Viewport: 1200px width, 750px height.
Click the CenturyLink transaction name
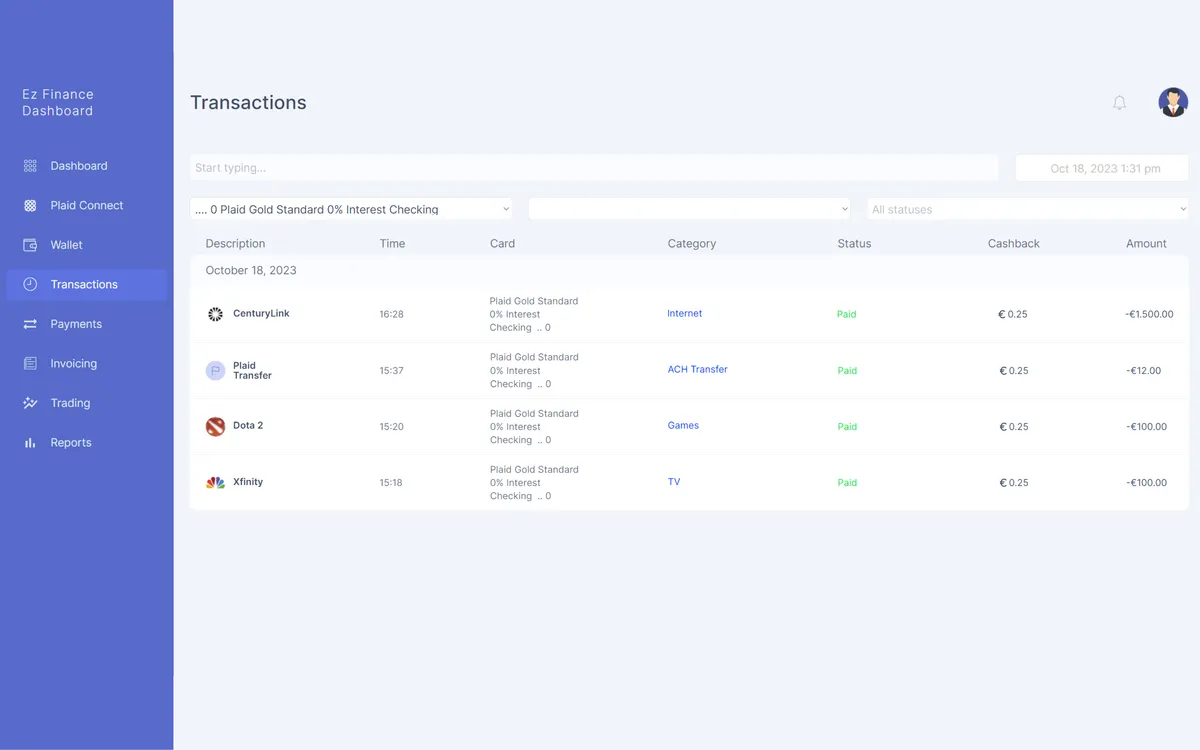(261, 313)
